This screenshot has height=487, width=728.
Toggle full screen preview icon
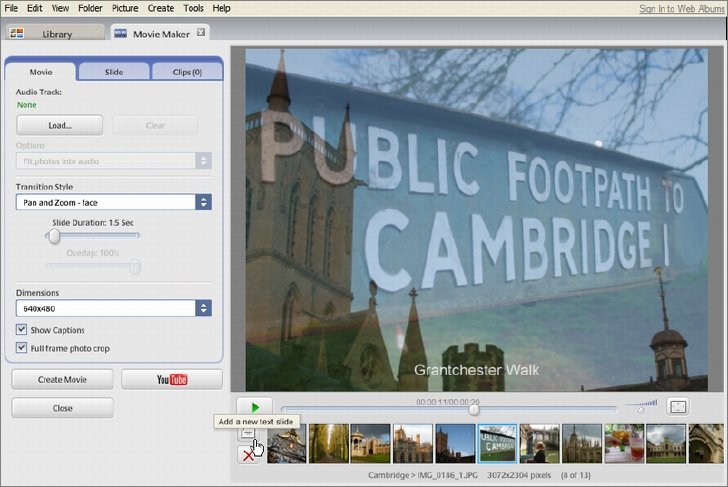point(678,407)
